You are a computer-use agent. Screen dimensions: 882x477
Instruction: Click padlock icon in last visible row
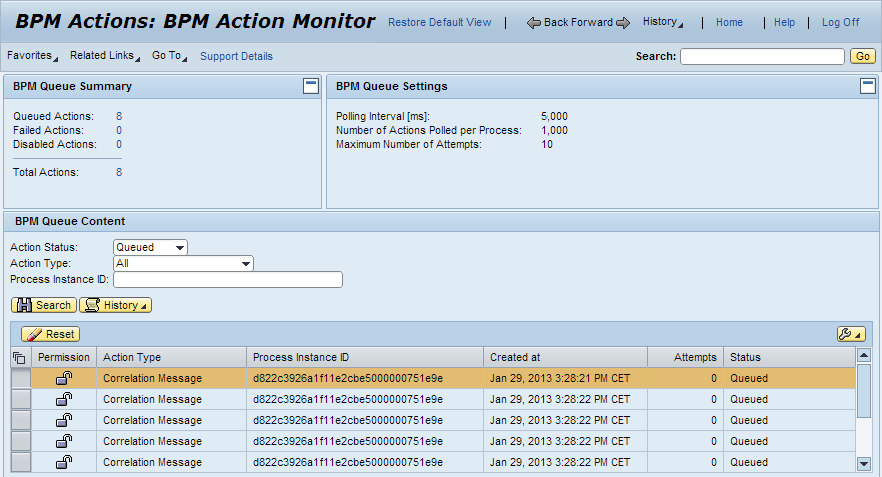click(x=64, y=462)
